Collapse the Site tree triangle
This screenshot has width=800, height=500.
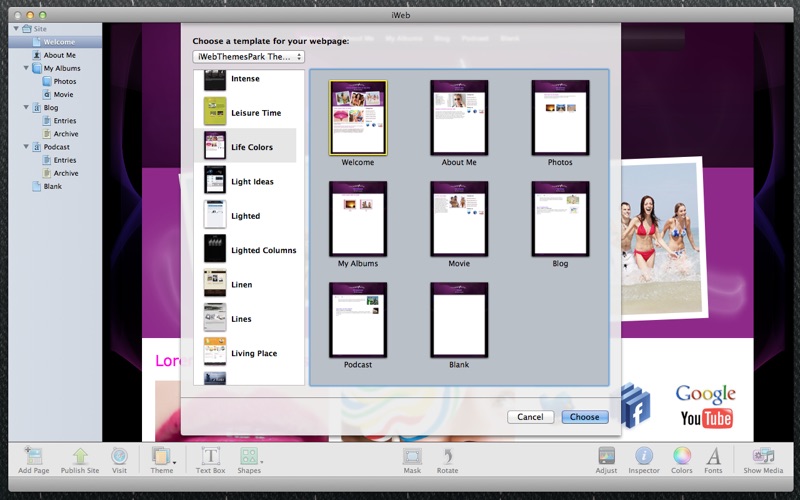tap(16, 29)
